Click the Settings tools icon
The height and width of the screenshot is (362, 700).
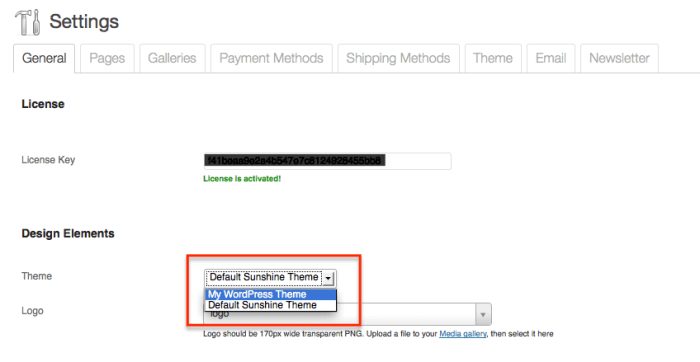(x=28, y=22)
